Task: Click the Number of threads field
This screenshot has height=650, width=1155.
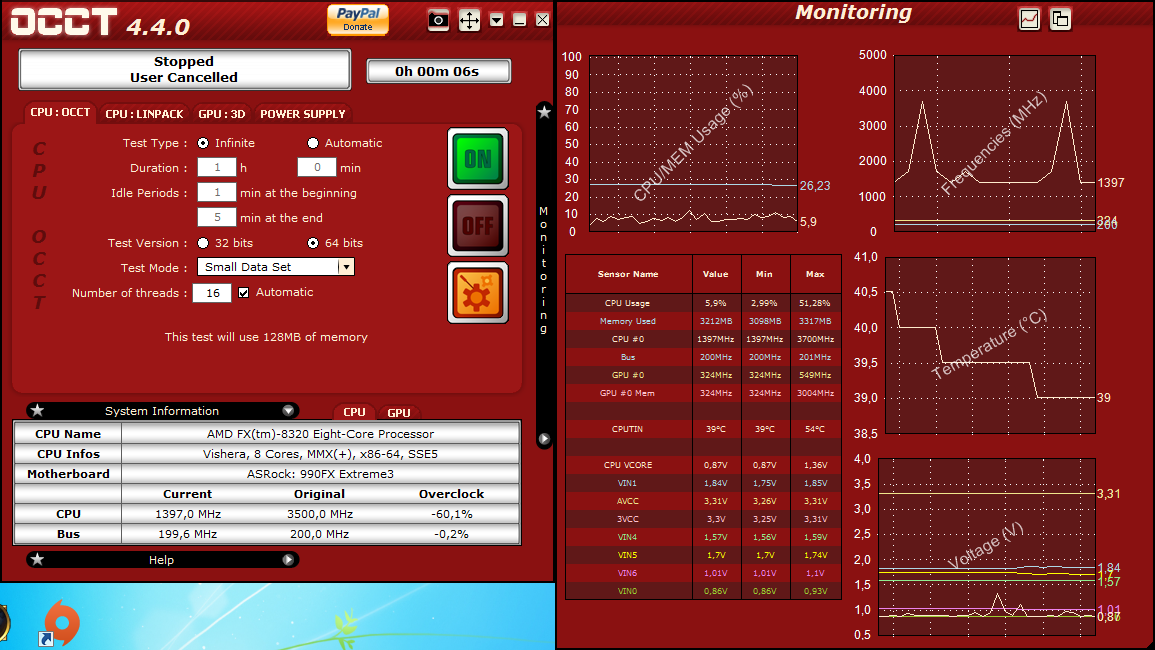Action: (212, 293)
